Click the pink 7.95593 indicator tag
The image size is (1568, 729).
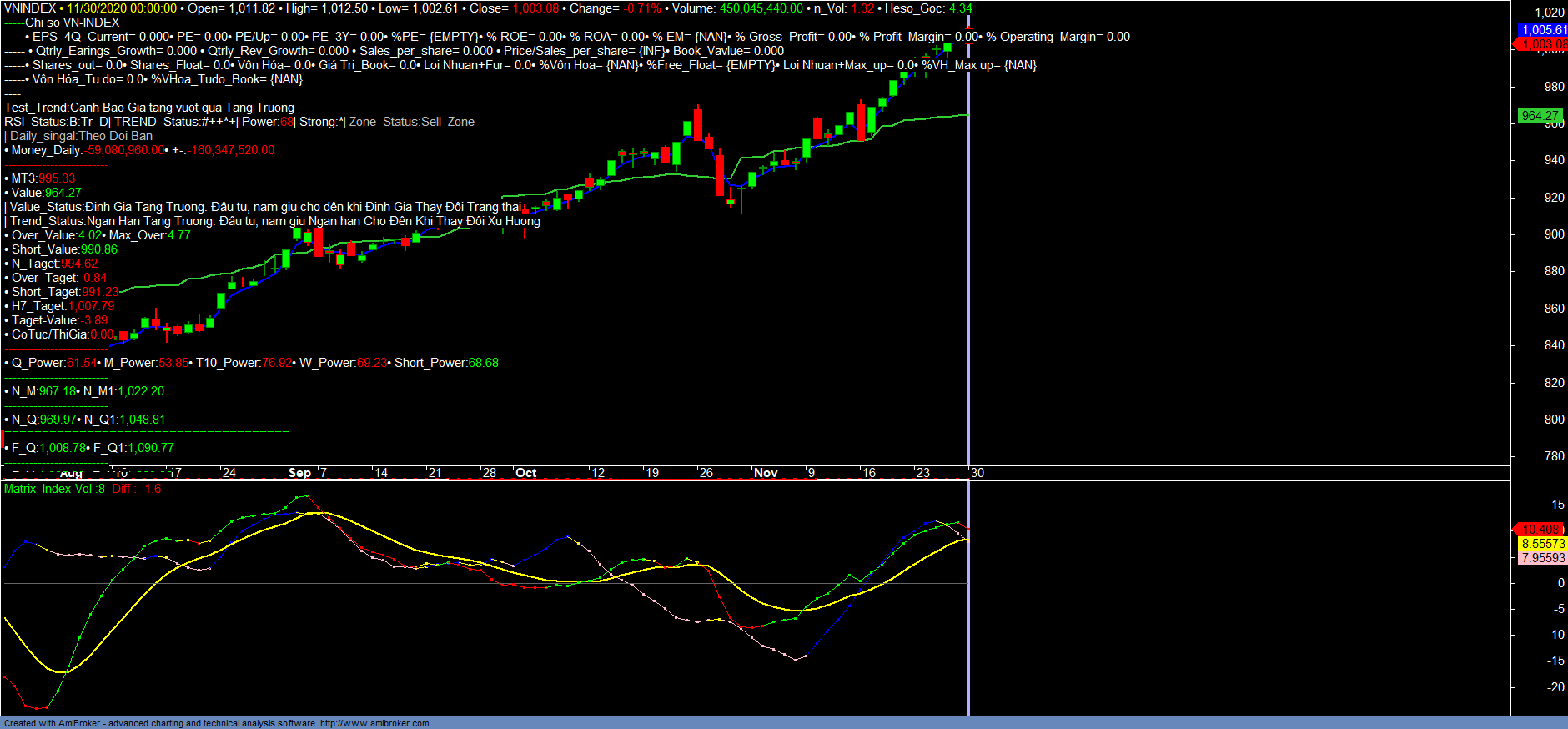[x=1543, y=558]
